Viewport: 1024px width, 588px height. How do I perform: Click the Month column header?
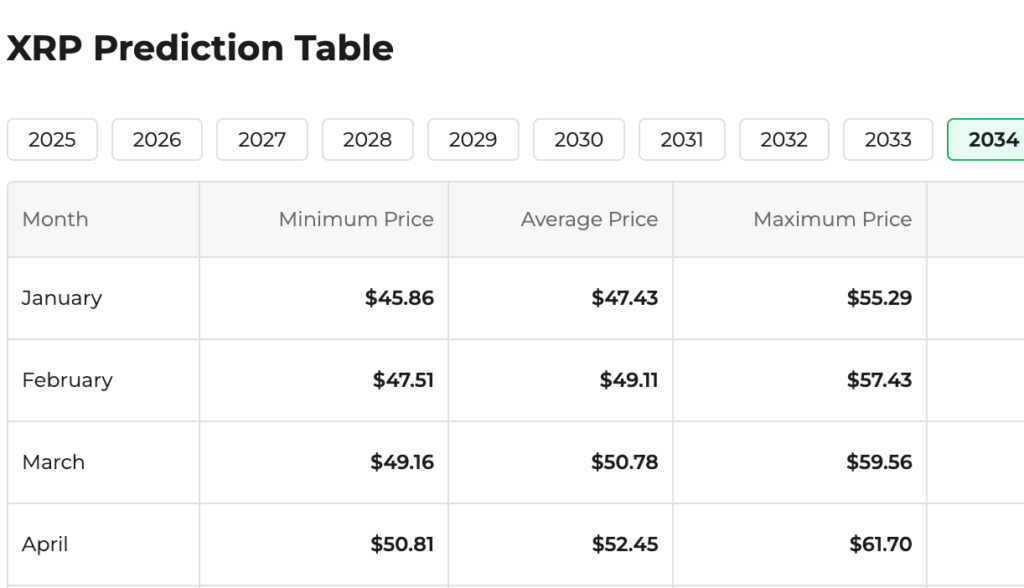click(x=55, y=219)
